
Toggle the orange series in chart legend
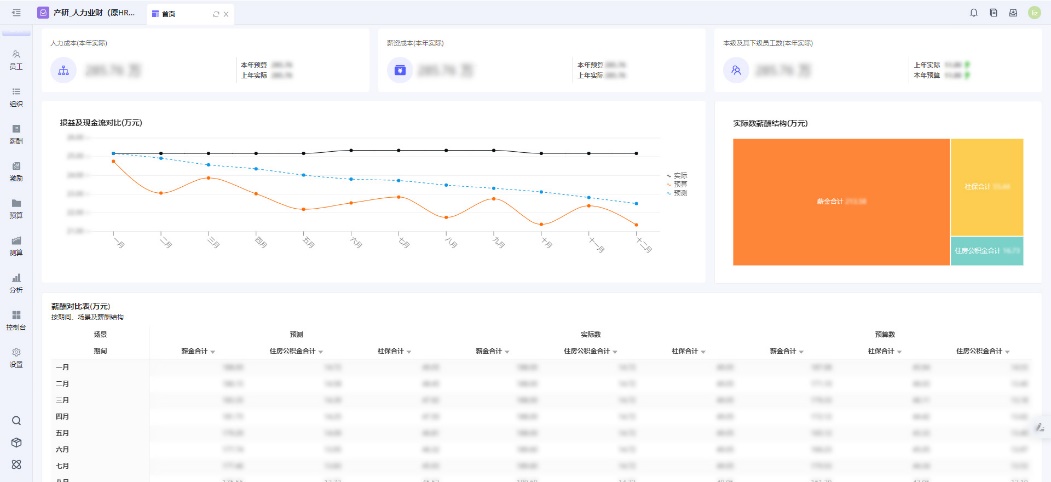pyautogui.click(x=677, y=184)
